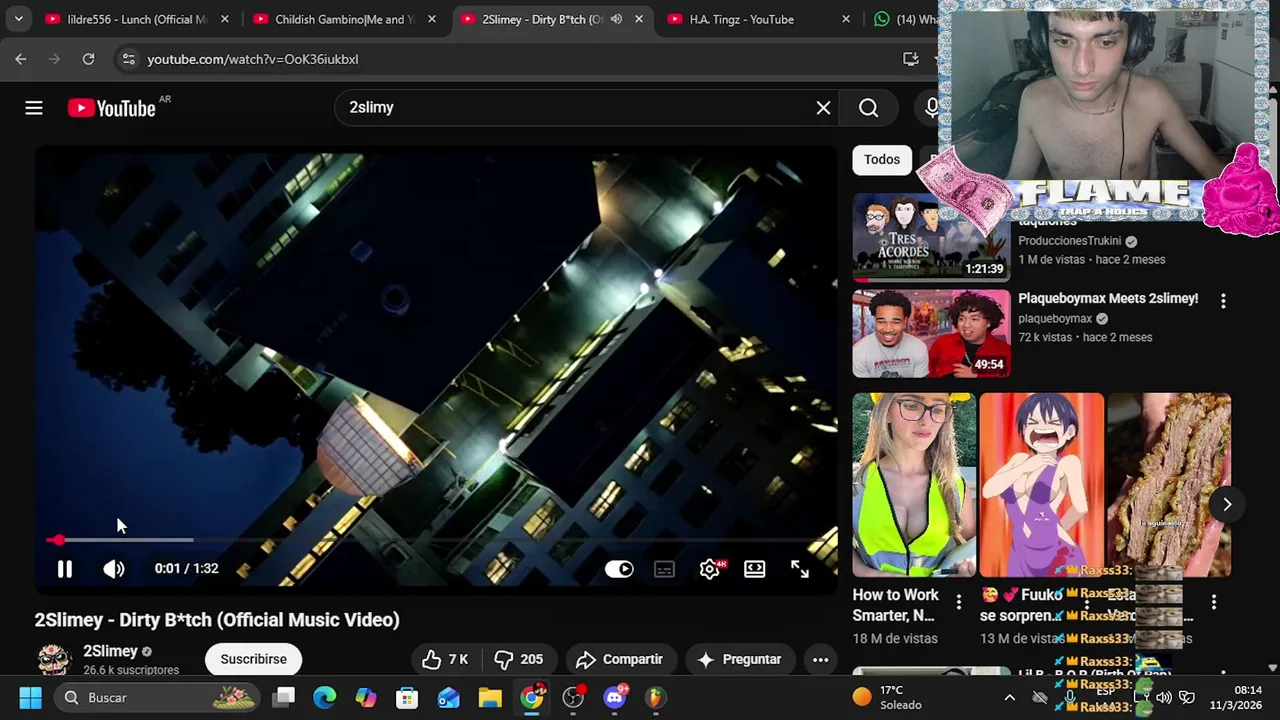The image size is (1280, 720).
Task: Go to YouTube home via the logo
Action: (x=112, y=108)
